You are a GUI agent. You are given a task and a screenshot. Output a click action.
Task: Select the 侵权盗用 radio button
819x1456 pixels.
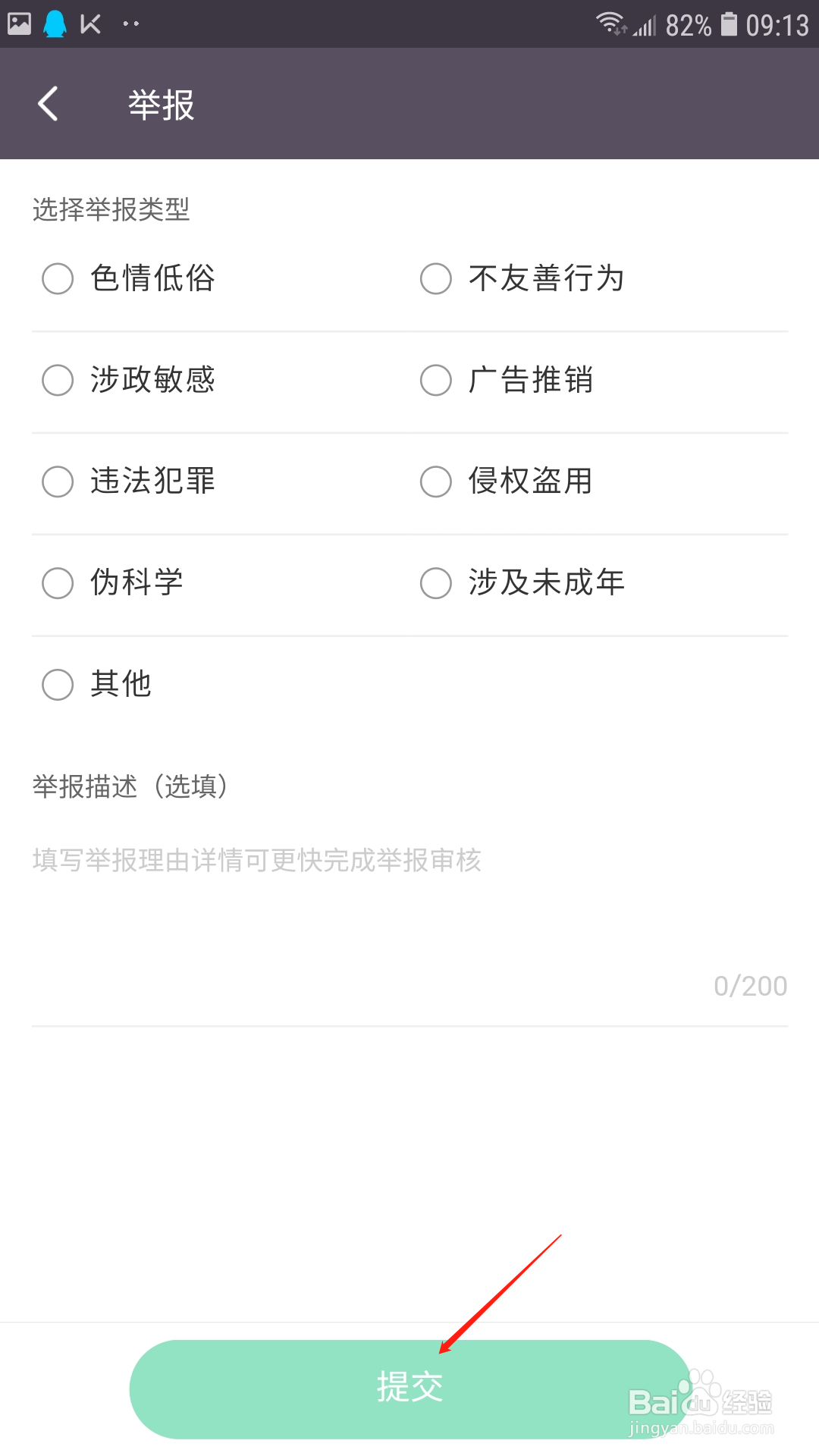pyautogui.click(x=507, y=482)
